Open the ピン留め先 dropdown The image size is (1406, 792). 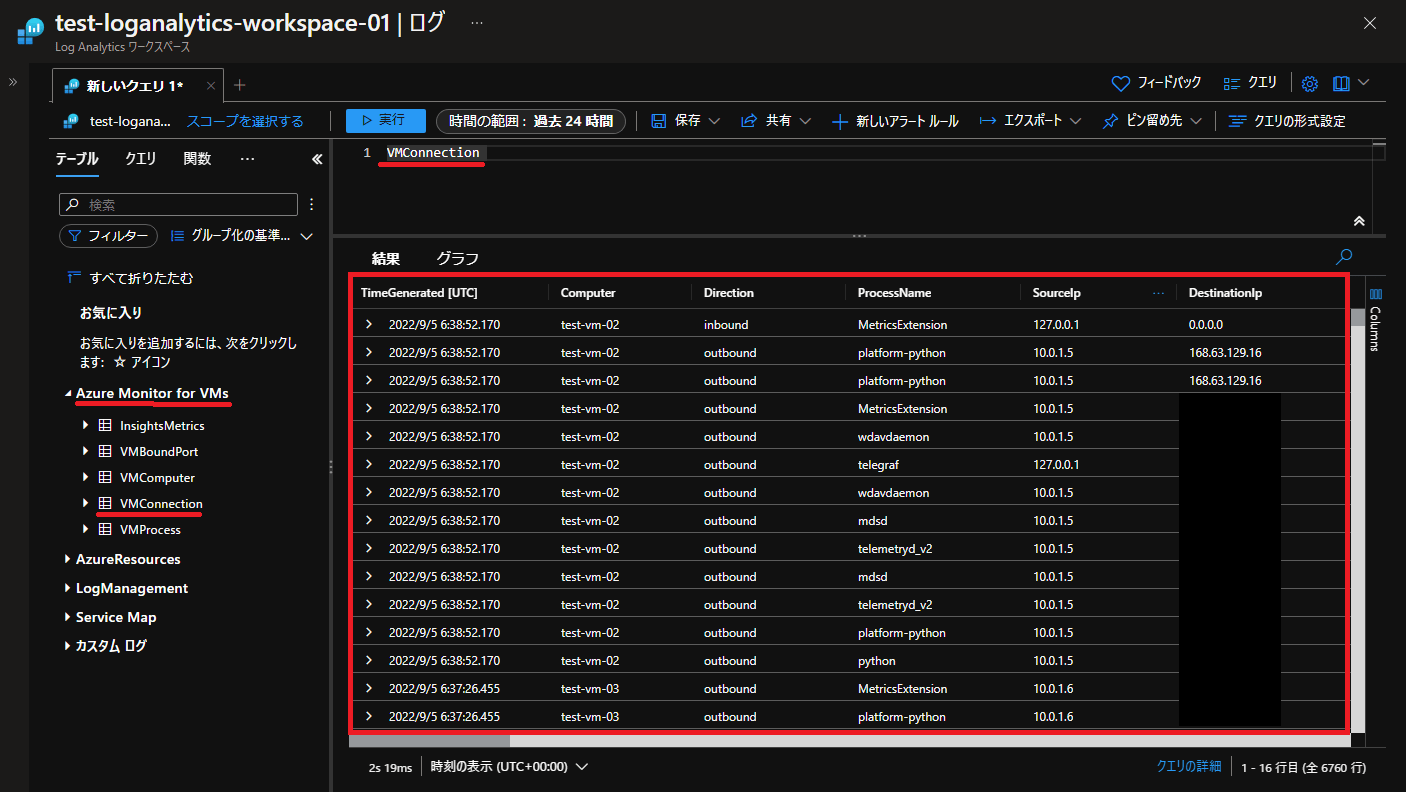tap(1152, 121)
